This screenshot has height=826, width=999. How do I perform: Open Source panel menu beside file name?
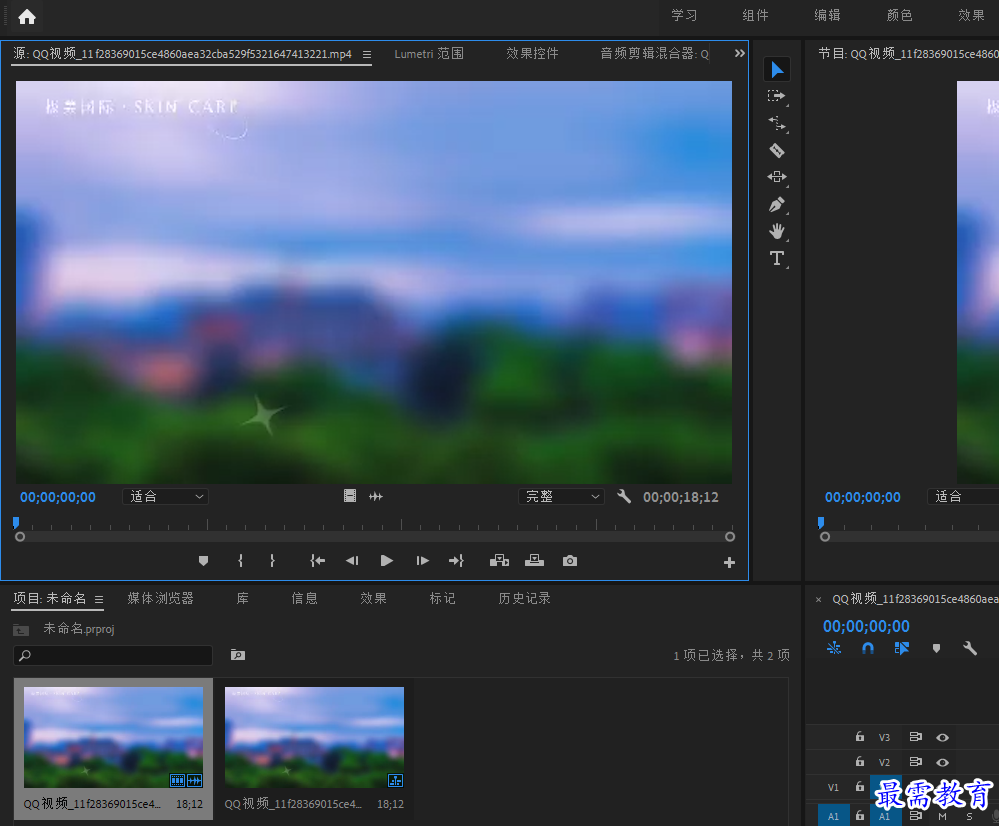click(x=367, y=55)
